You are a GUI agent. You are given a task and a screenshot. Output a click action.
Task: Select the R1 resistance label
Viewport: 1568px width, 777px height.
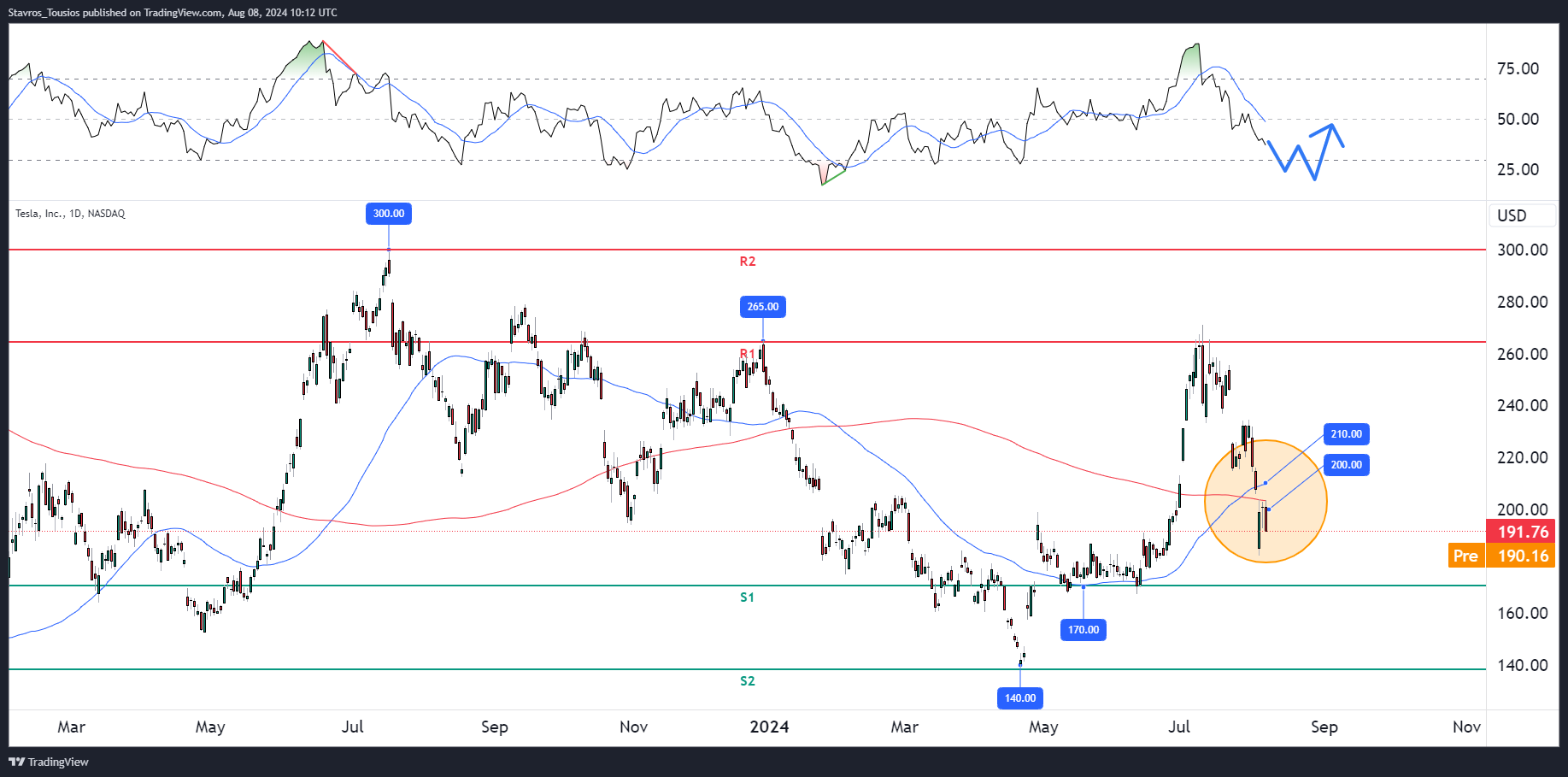click(748, 354)
